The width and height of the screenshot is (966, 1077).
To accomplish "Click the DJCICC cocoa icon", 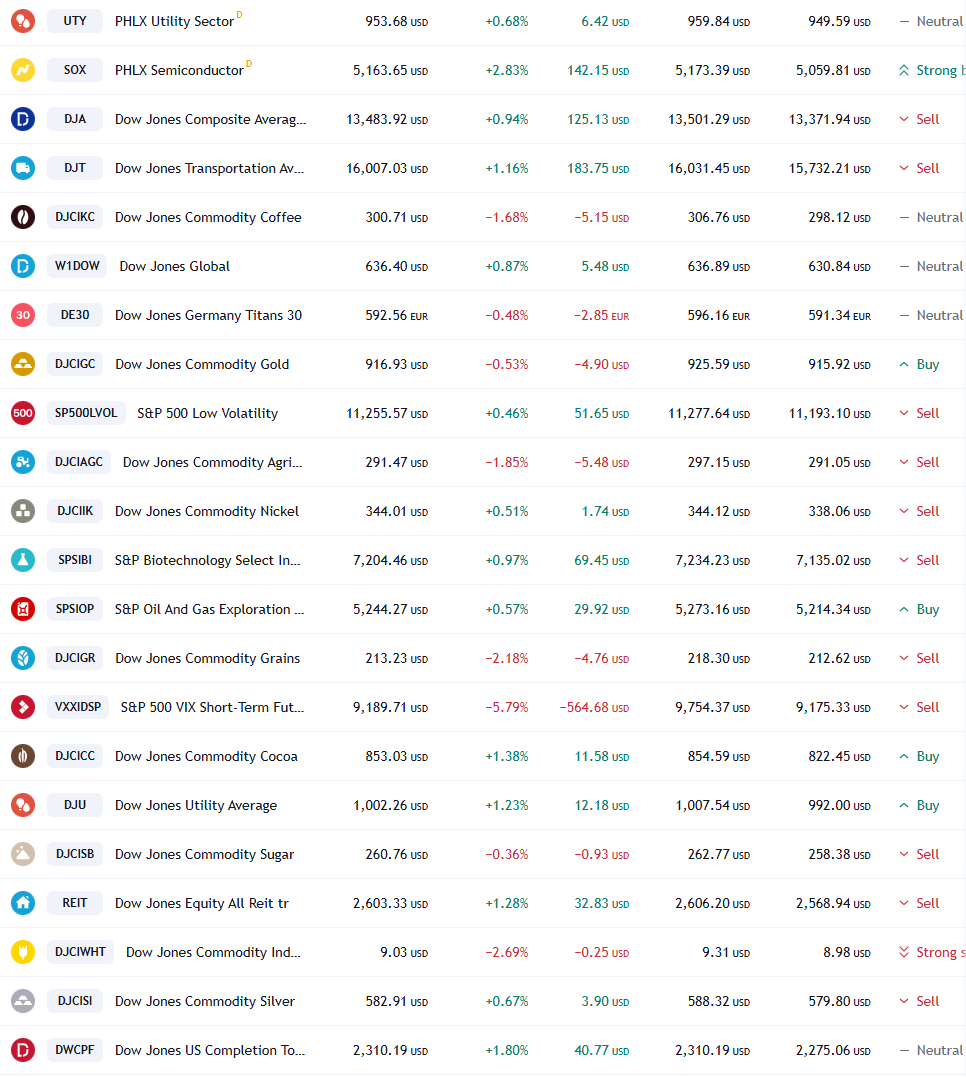I will (x=23, y=756).
